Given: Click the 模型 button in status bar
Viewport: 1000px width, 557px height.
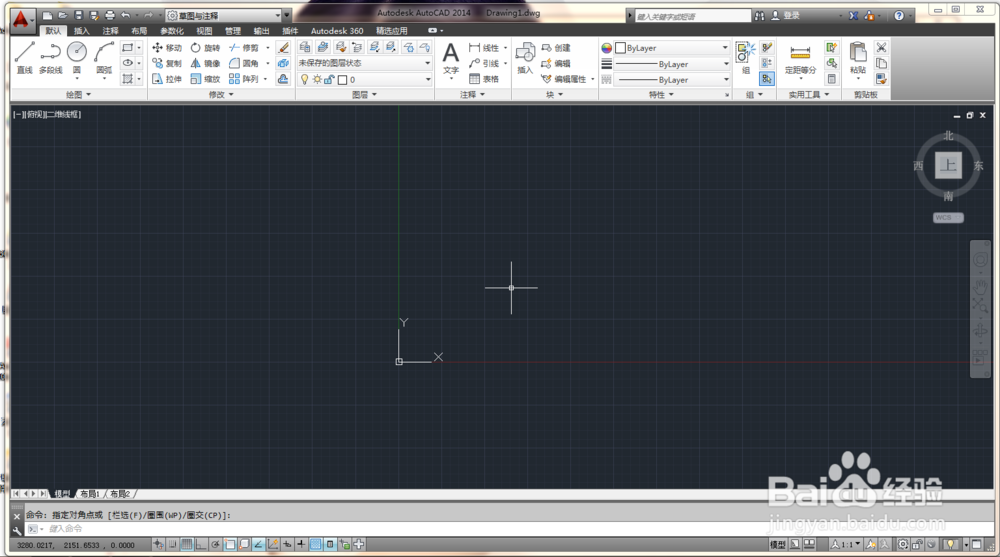Looking at the screenshot, I should pyautogui.click(x=777, y=544).
